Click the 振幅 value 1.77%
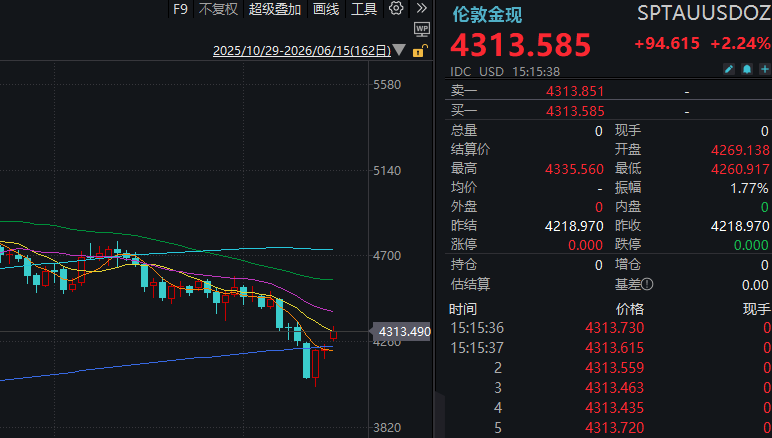The image size is (772, 438). click(x=749, y=188)
